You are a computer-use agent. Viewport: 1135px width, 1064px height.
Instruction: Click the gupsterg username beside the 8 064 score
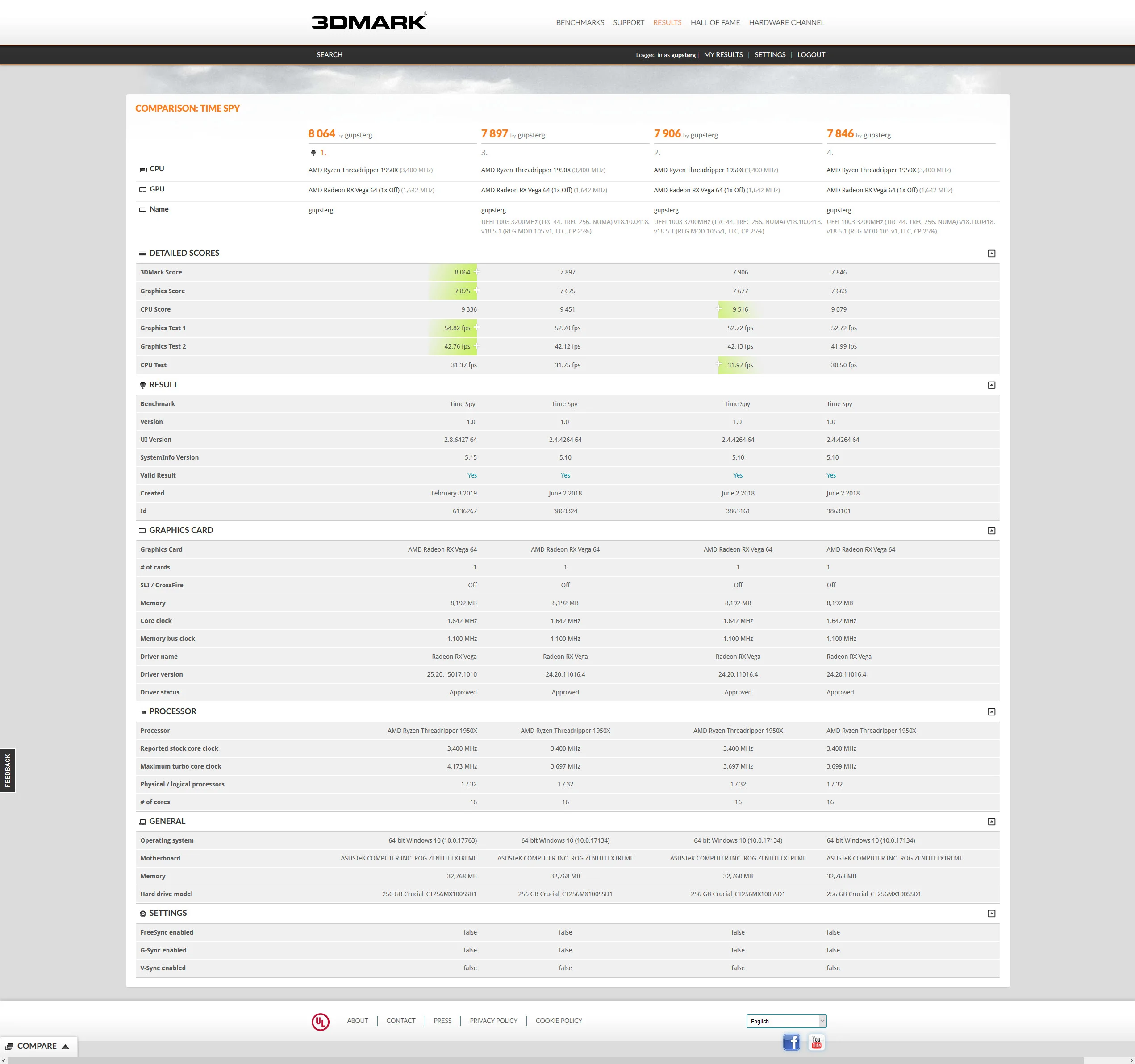359,135
